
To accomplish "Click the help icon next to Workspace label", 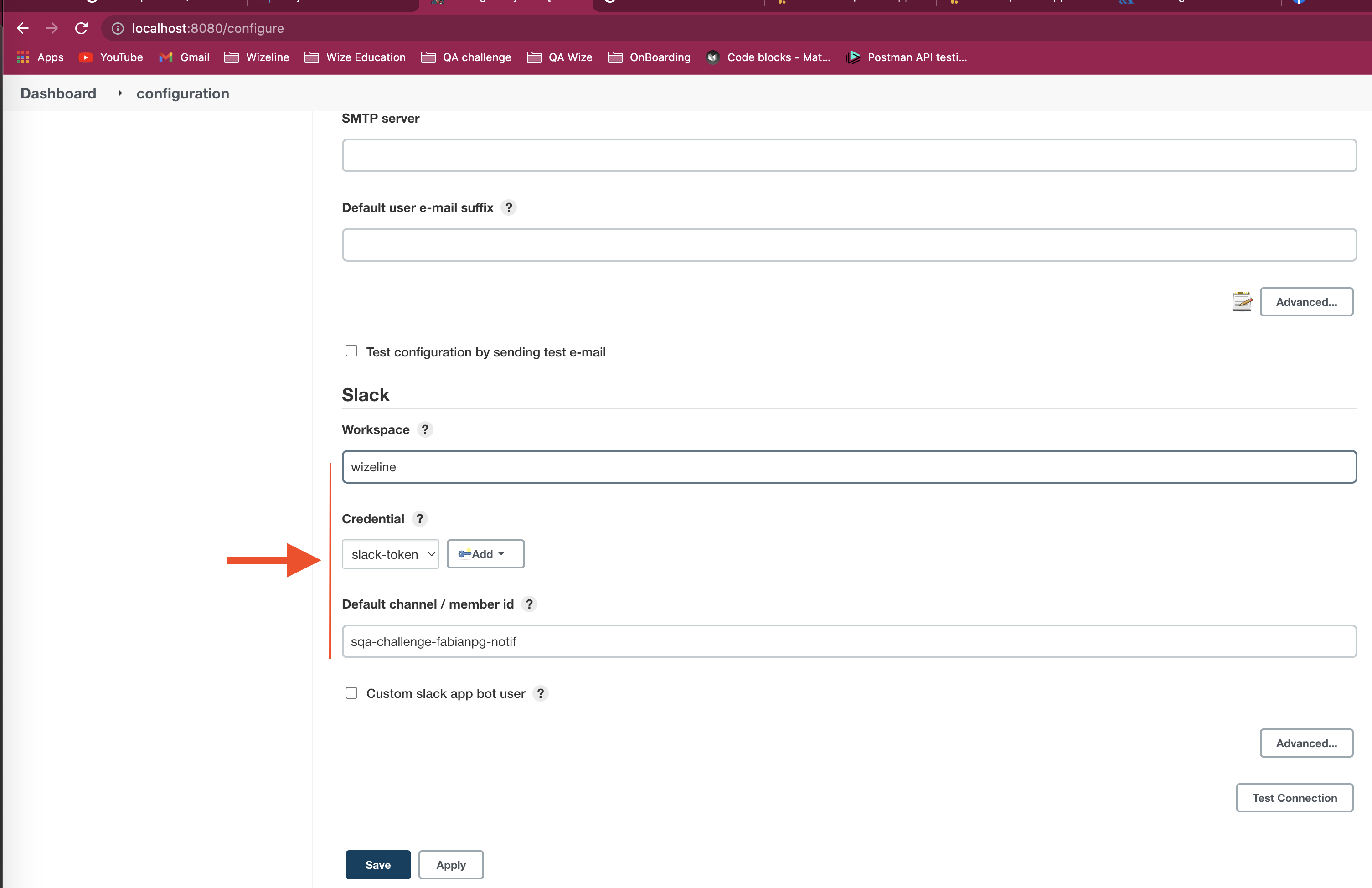I will pos(424,429).
